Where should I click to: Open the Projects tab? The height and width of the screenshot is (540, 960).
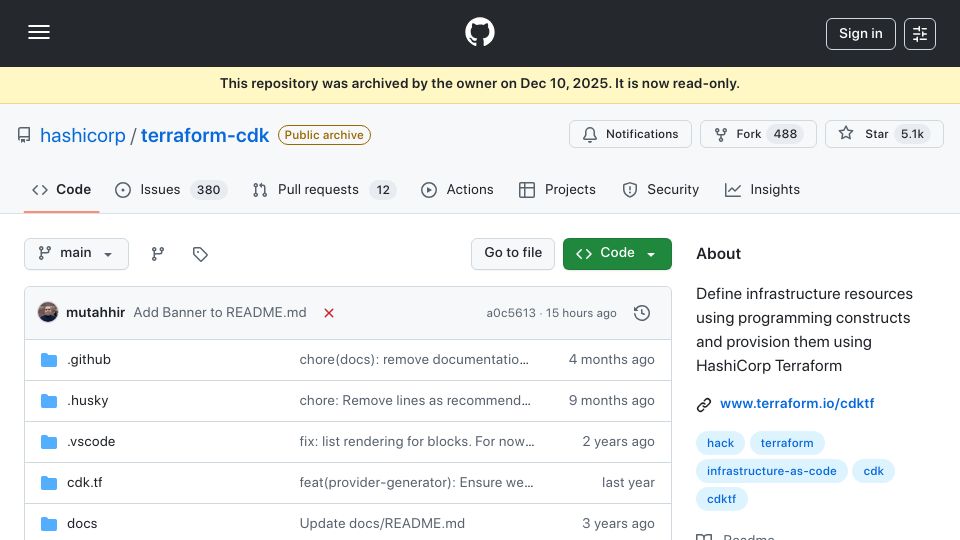557,190
